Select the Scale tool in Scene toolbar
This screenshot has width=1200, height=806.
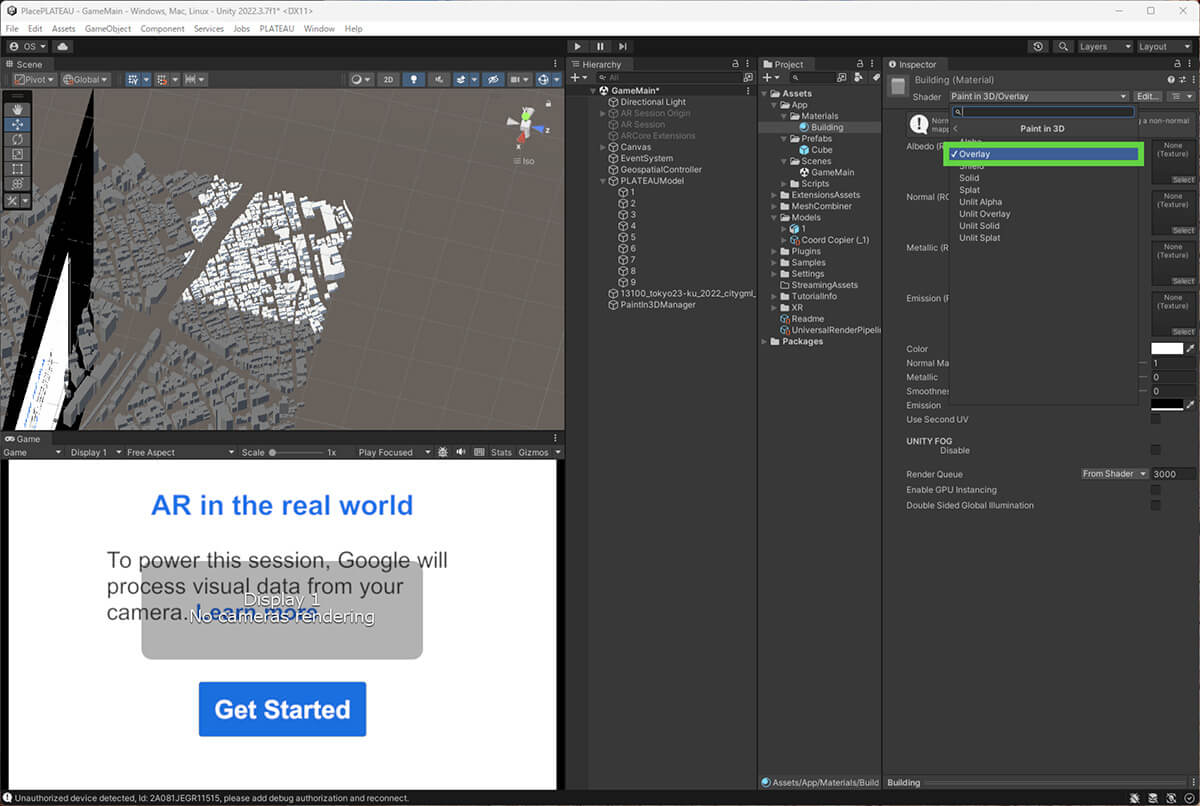(x=17, y=154)
